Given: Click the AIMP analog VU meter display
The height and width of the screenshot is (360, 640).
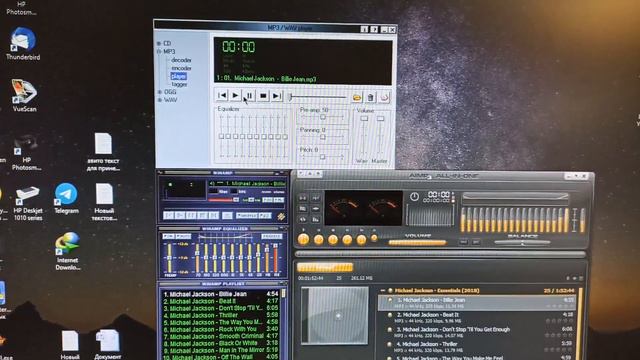Looking at the screenshot, I should pos(364,208).
